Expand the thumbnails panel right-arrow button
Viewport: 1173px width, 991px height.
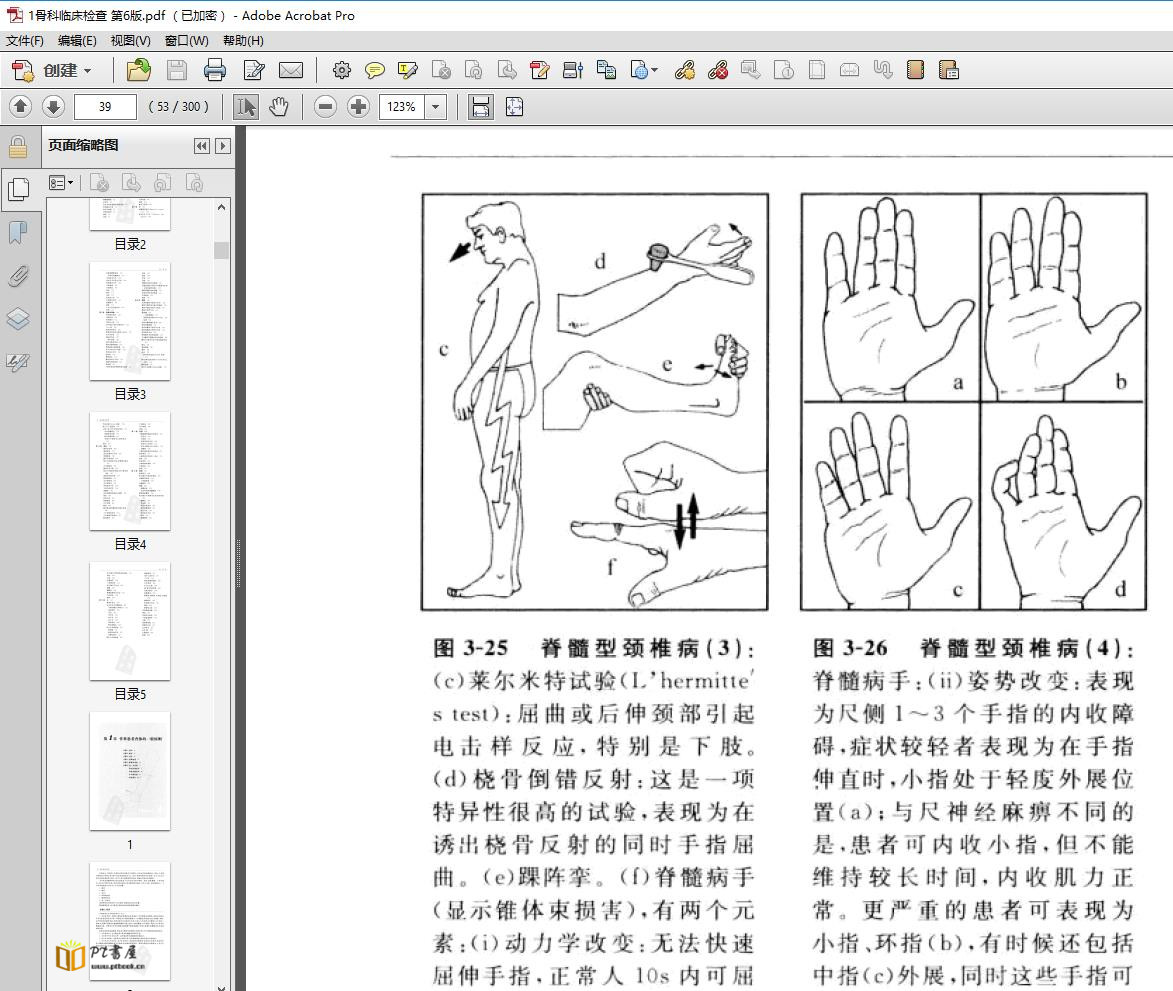tap(222, 146)
